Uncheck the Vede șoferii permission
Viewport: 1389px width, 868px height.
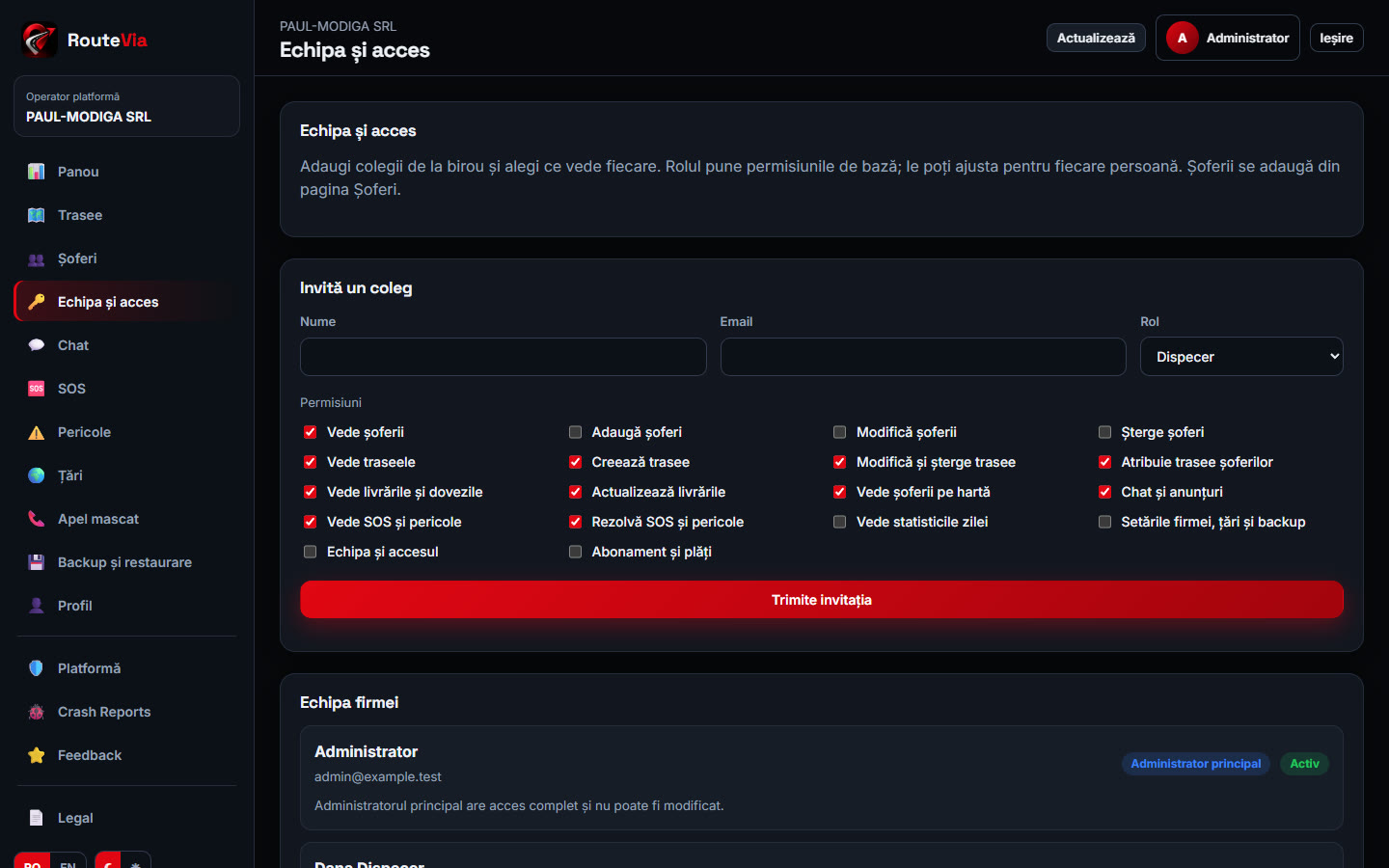tap(310, 432)
